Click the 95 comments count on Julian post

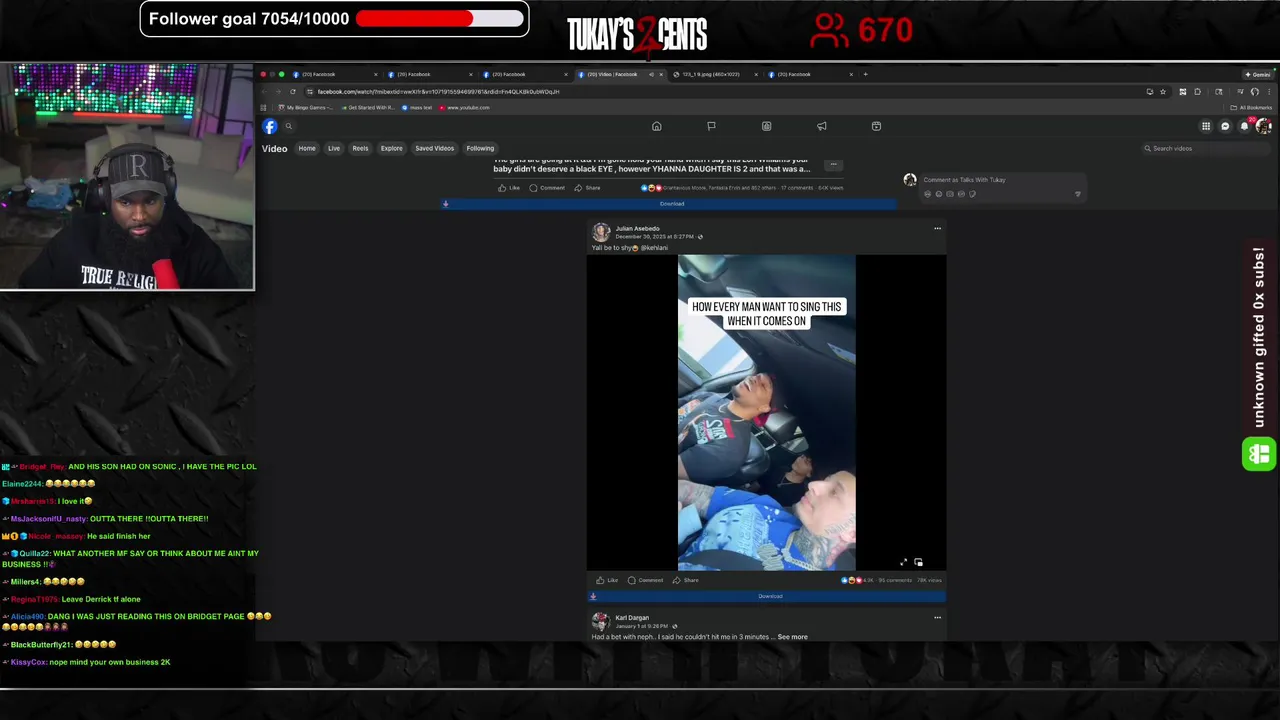[895, 580]
